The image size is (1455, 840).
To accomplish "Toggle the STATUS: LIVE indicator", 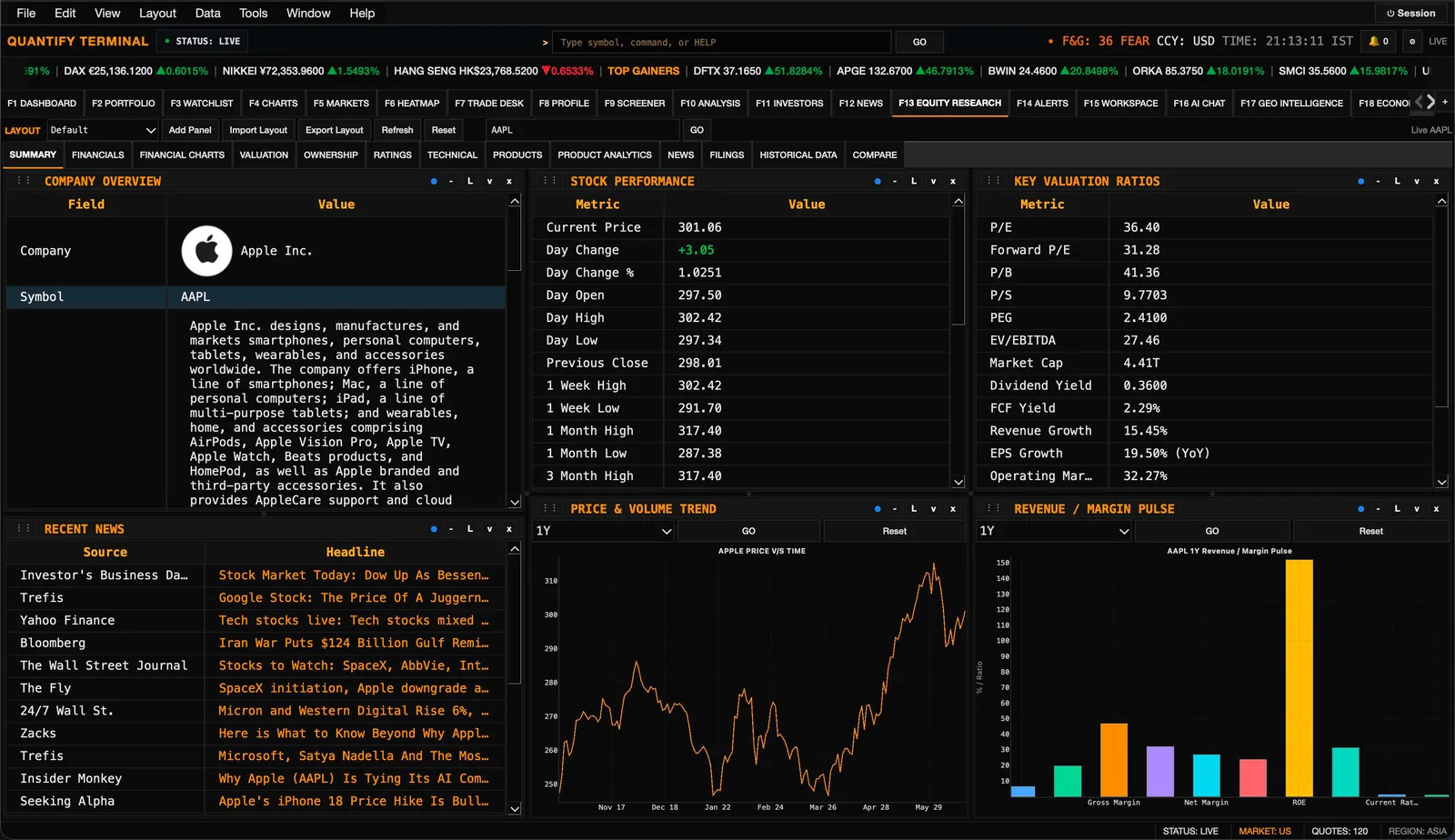I will (x=204, y=41).
